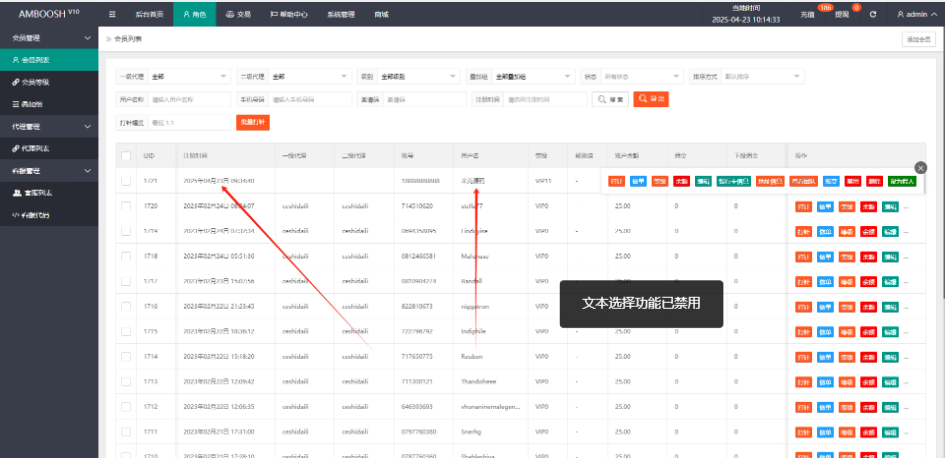The width and height of the screenshot is (945, 458).
Task: Click 地址信息 in the expanded action row
Action: click(x=770, y=181)
